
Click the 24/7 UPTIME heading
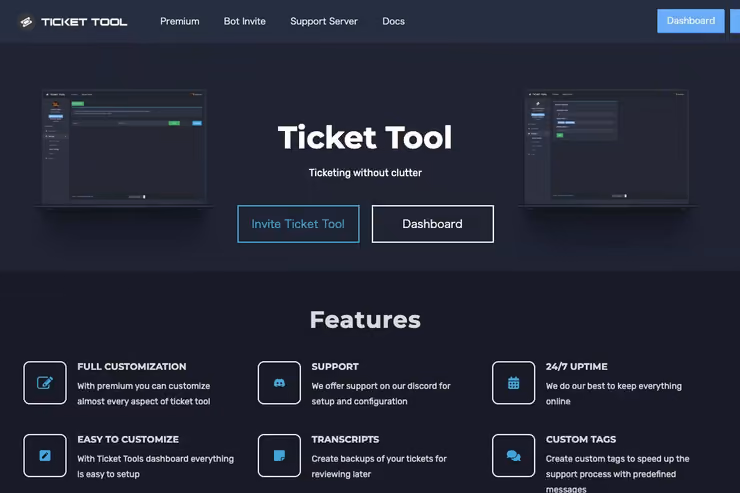[x=577, y=367]
